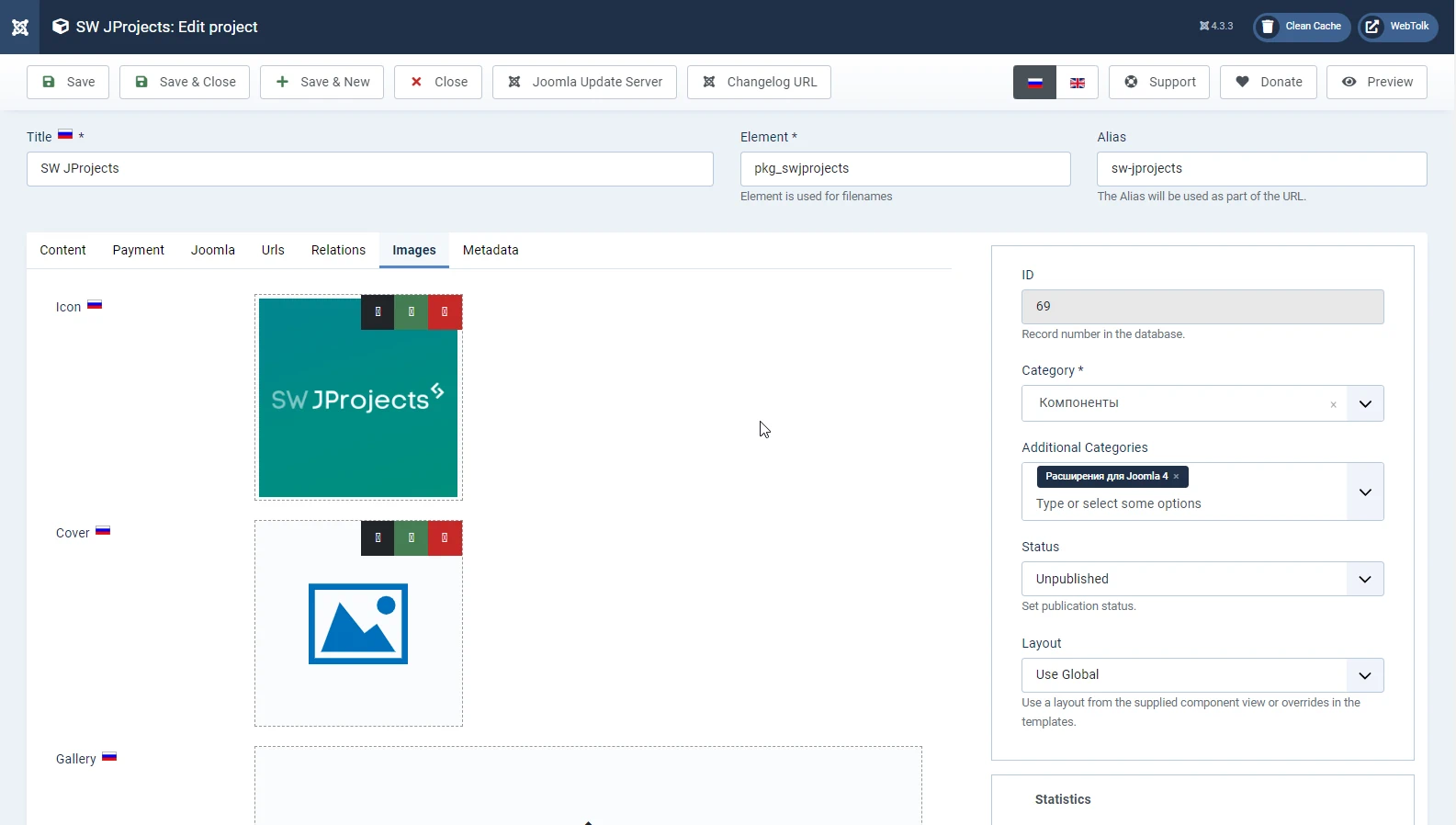Image resolution: width=1456 pixels, height=825 pixels.
Task: Open the Status dropdown showing Unpublished
Action: pos(1202,580)
